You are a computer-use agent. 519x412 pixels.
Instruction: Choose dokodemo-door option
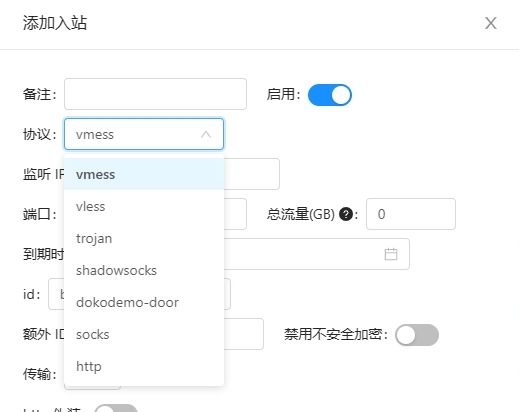tap(144, 302)
